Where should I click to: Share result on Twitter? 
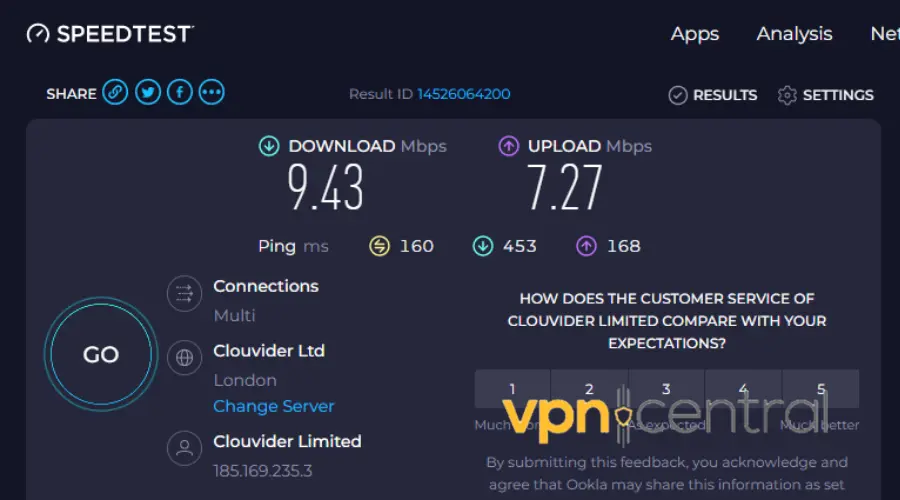[x=148, y=93]
